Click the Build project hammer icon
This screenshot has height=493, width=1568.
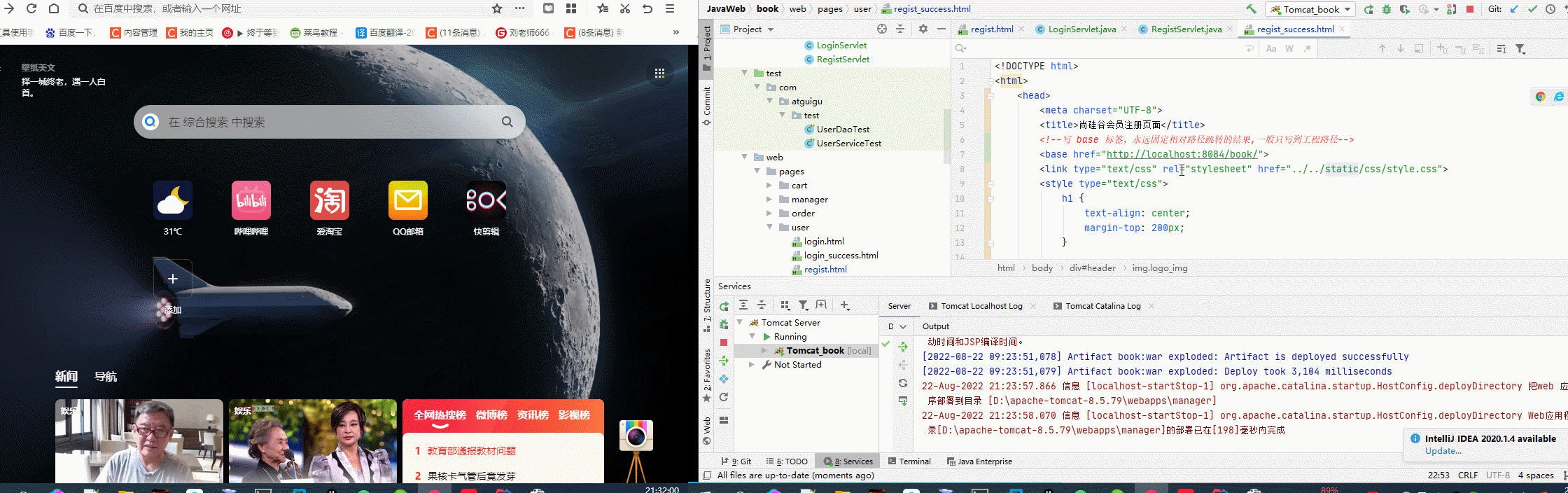pyautogui.click(x=1251, y=9)
